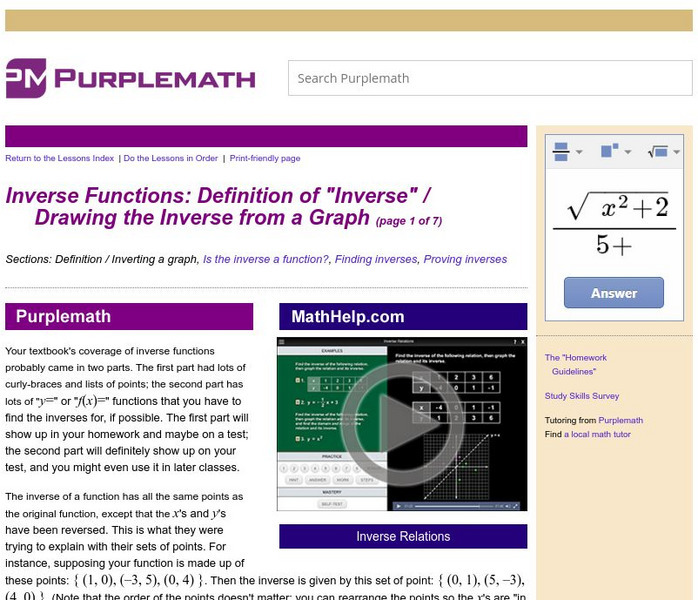This screenshot has width=698, height=600.
Task: Click the close X icon atop the video
Action: [523, 342]
